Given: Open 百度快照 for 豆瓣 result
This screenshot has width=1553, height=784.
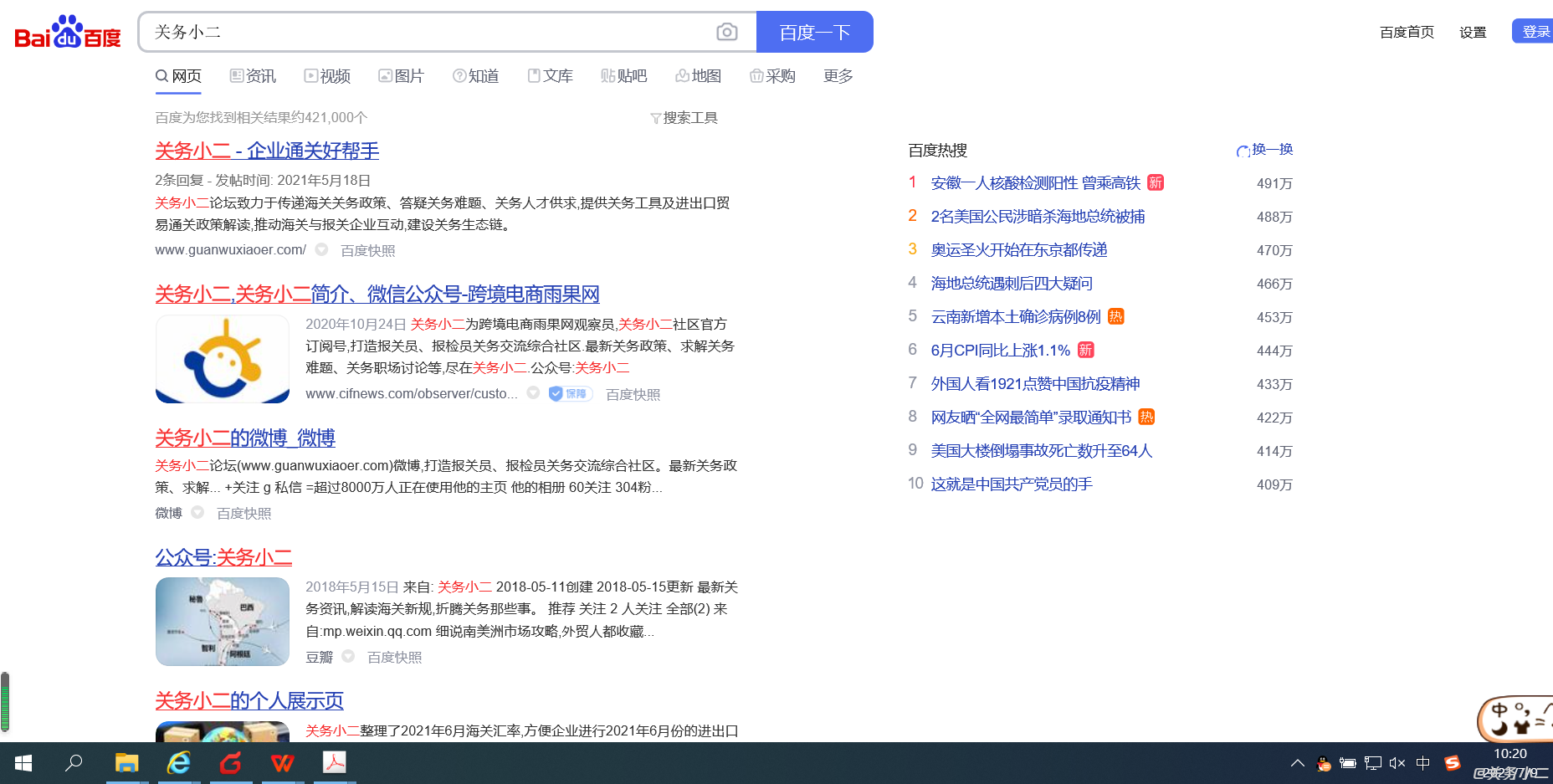Looking at the screenshot, I should (395, 657).
